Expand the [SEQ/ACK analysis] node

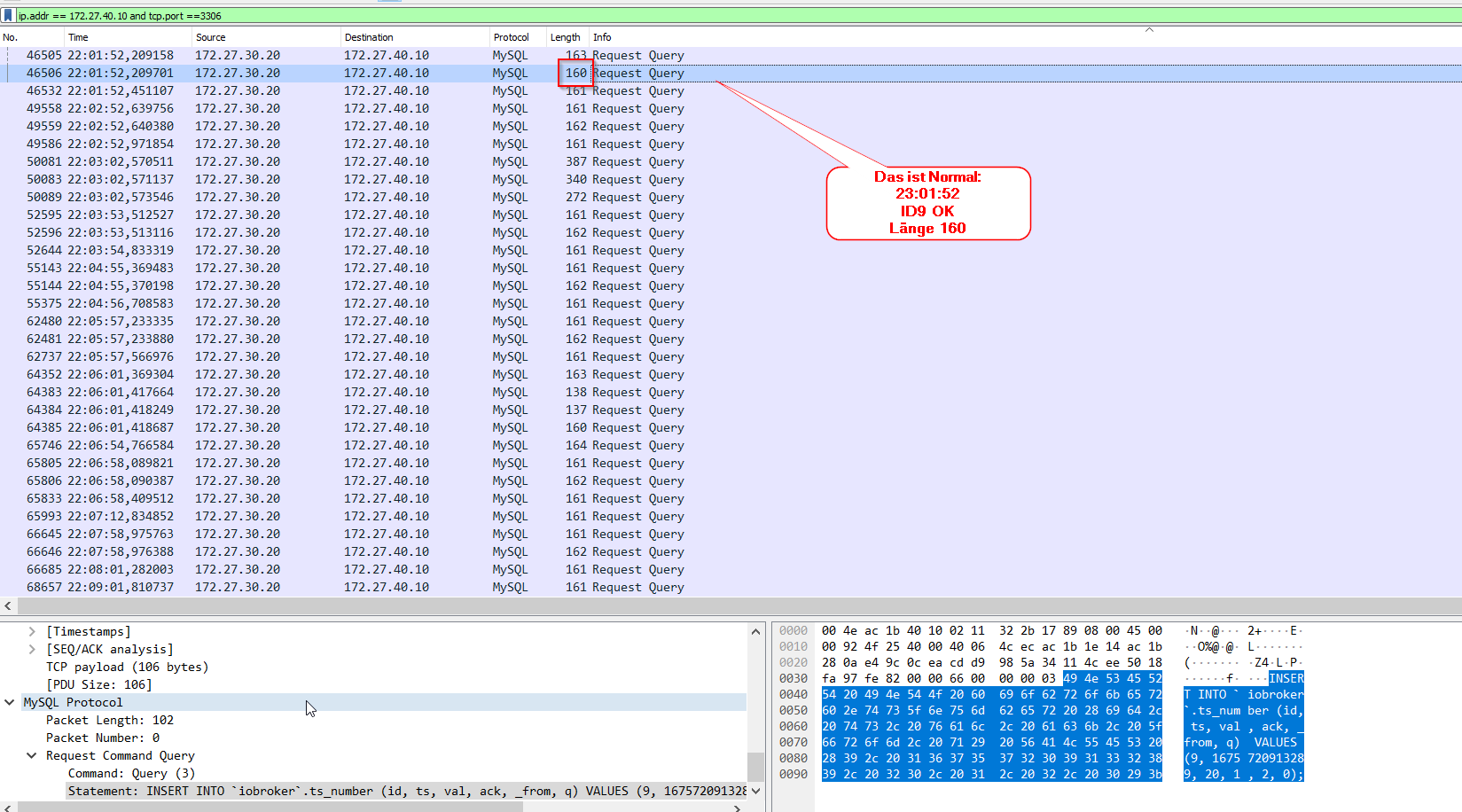point(32,649)
